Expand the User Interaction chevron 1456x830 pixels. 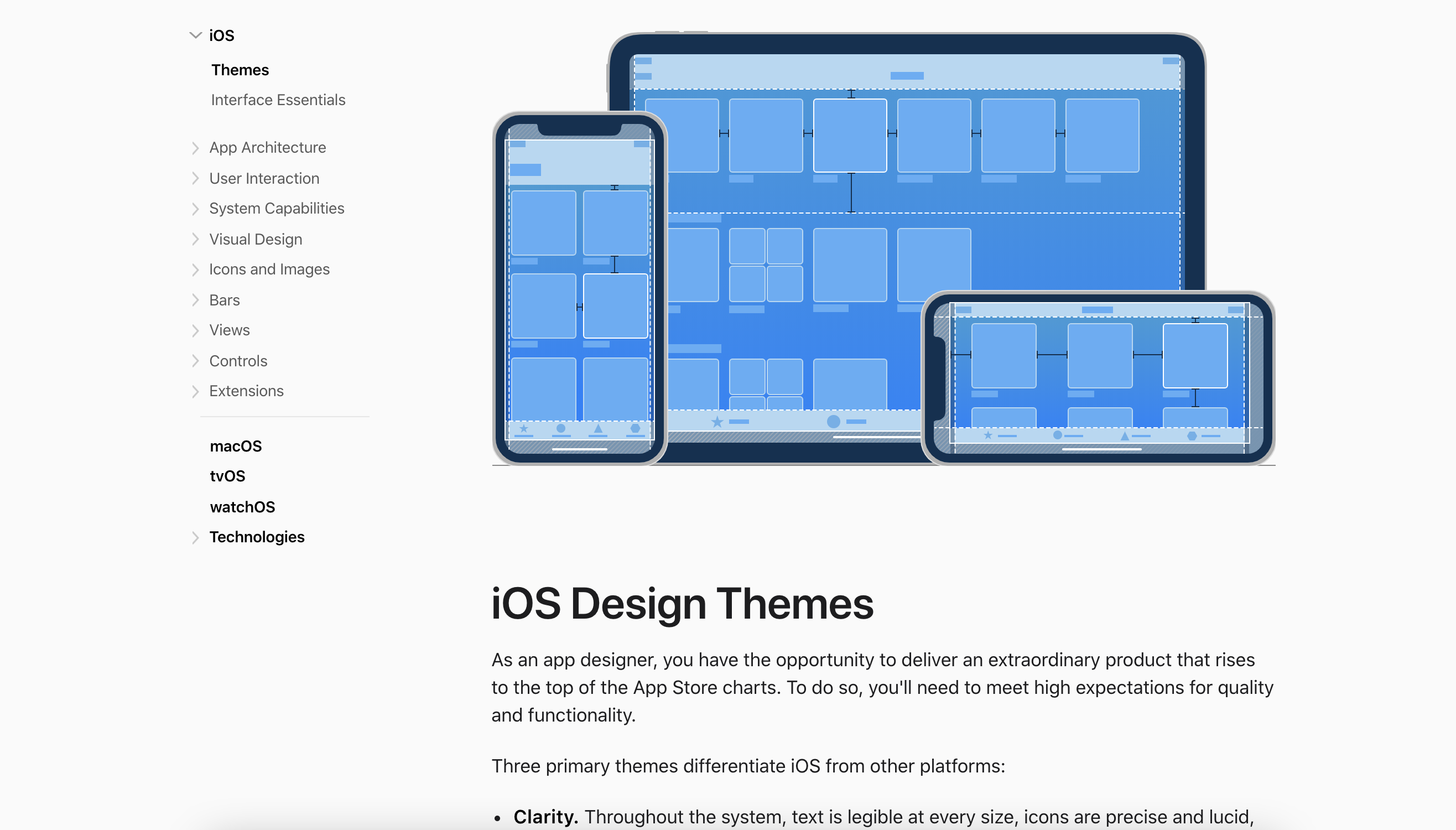195,178
